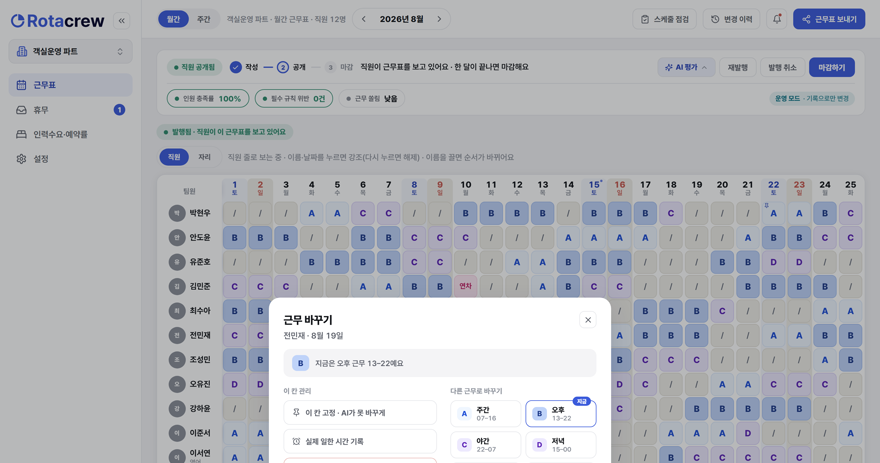Click the 2026년 8월 month label
Screen dimensions: 880x463
pos(401,19)
